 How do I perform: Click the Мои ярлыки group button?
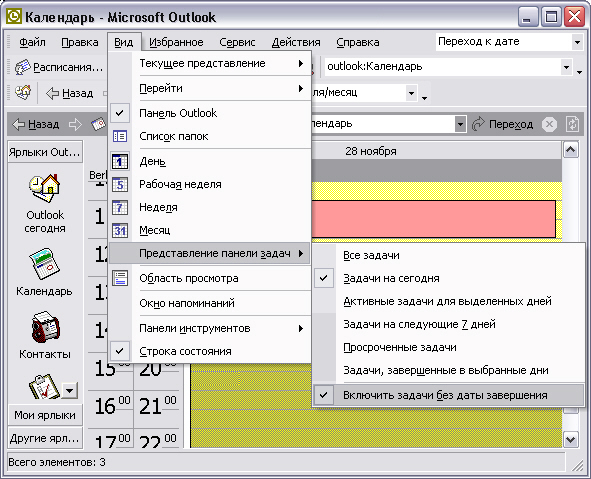pyautogui.click(x=45, y=415)
